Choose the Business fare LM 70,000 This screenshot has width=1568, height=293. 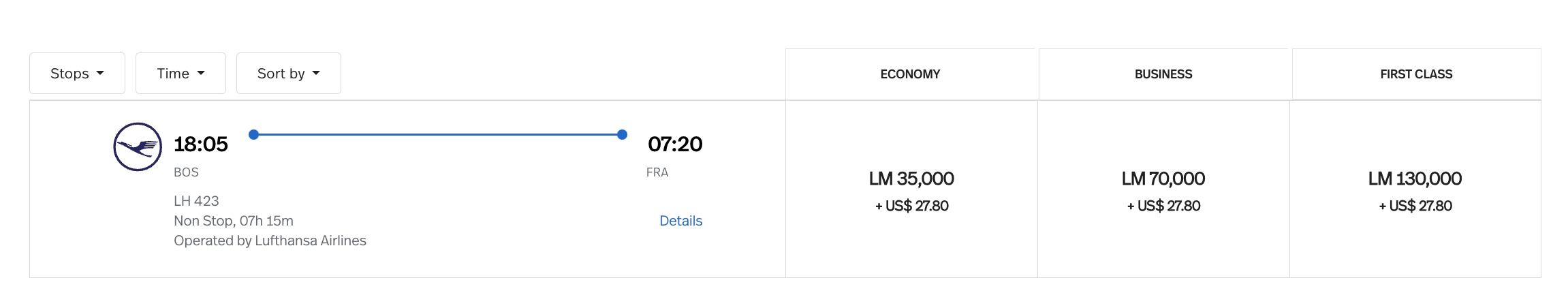(1163, 179)
